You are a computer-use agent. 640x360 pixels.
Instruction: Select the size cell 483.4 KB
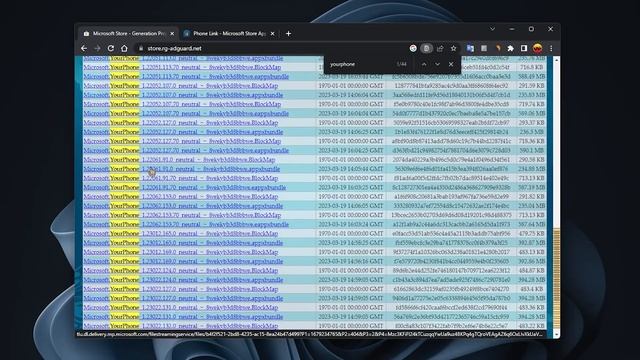click(531, 289)
